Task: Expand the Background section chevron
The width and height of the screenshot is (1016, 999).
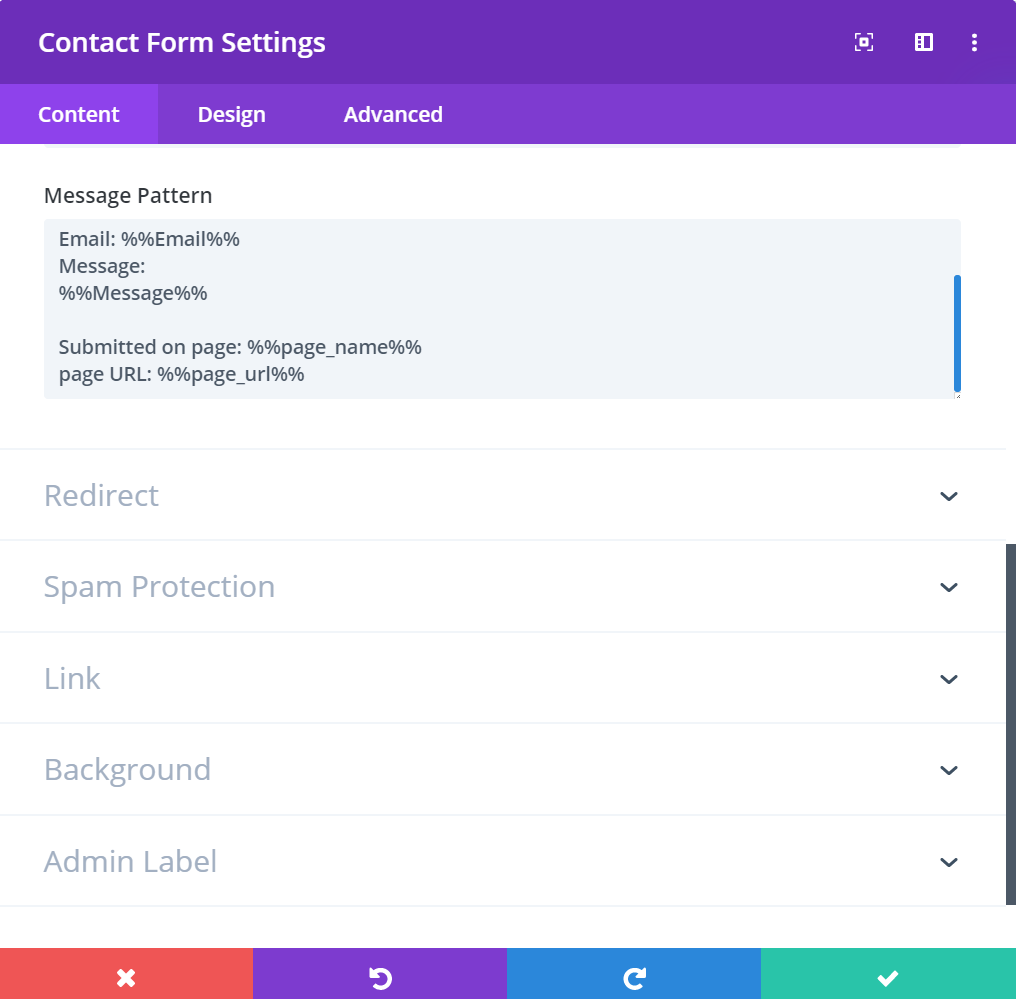Action: click(x=949, y=770)
